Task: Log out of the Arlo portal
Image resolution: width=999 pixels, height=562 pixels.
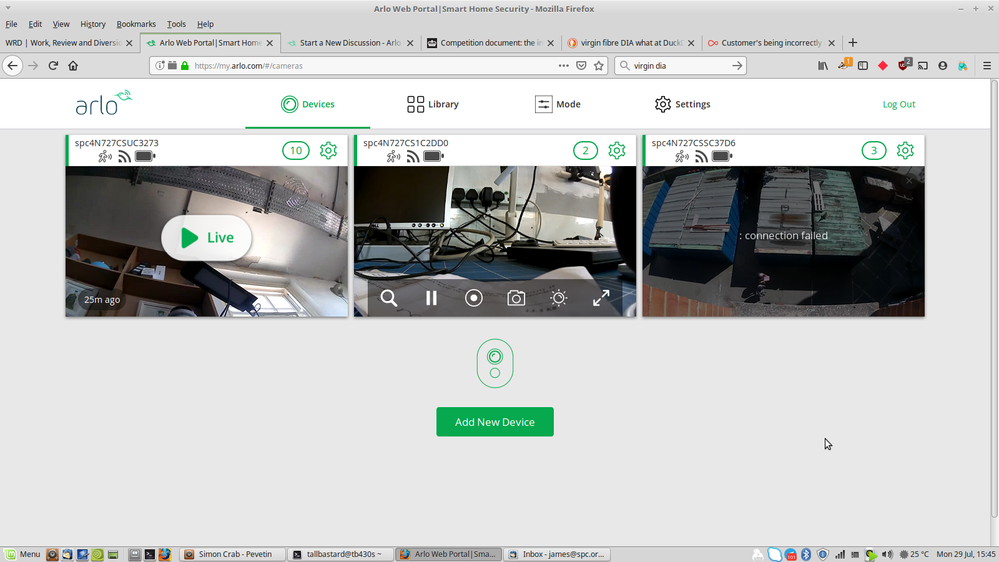Action: point(898,104)
